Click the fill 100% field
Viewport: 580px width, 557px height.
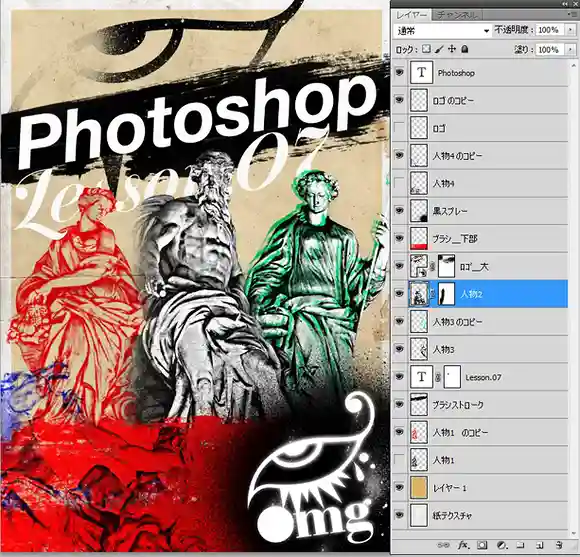[550, 49]
